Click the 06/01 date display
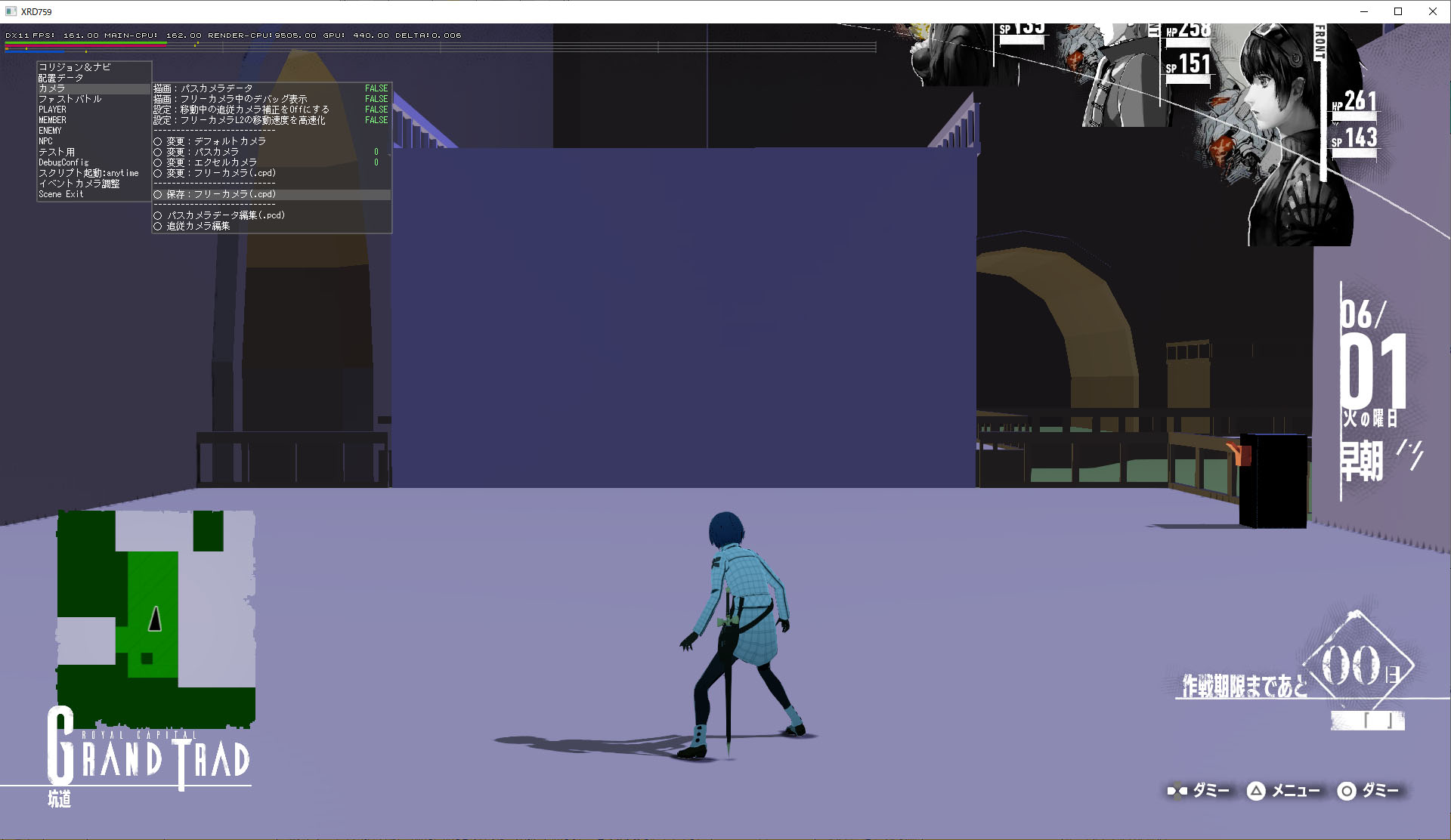1451x840 pixels. [1373, 354]
